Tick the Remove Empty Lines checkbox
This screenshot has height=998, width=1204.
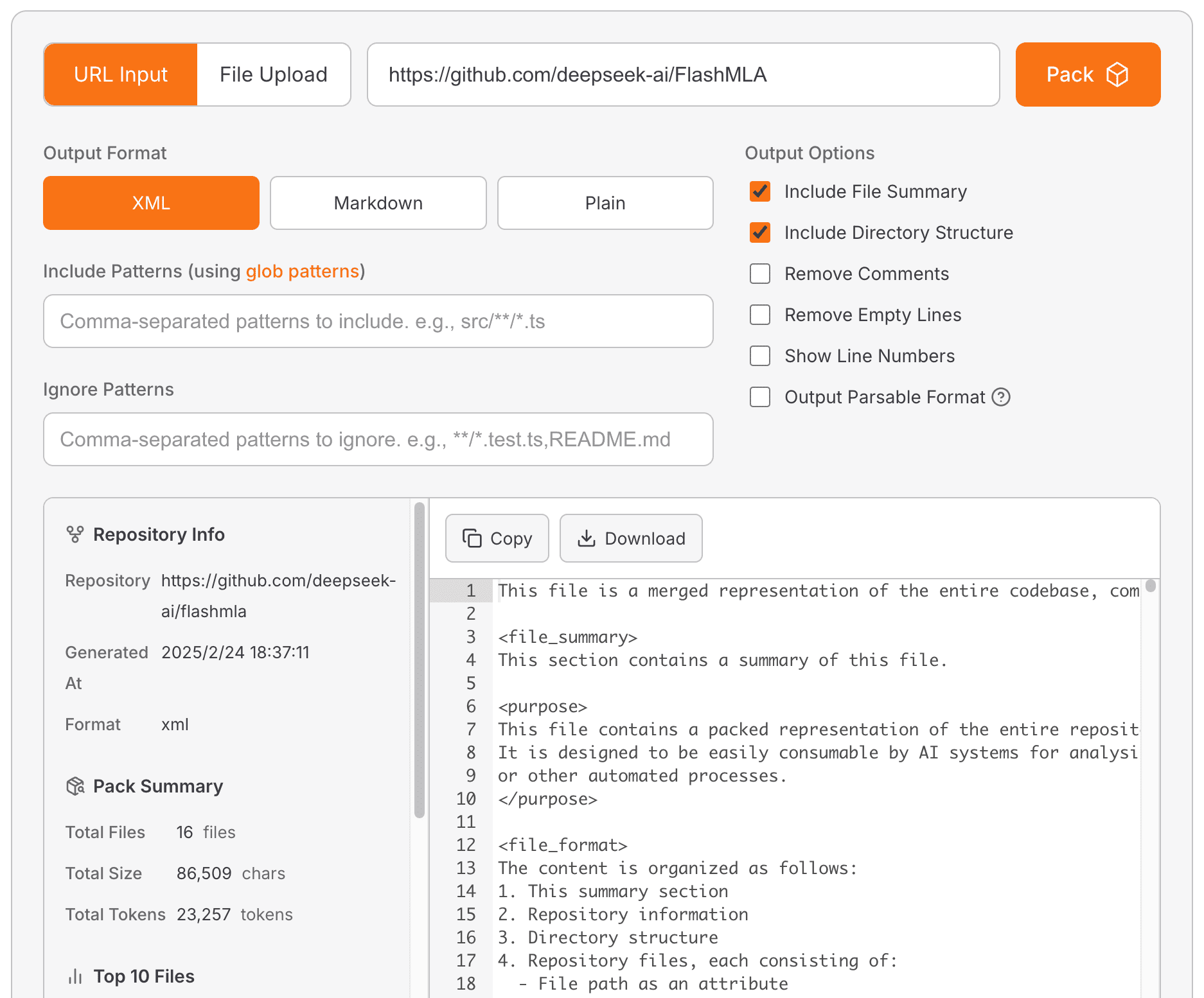coord(760,315)
